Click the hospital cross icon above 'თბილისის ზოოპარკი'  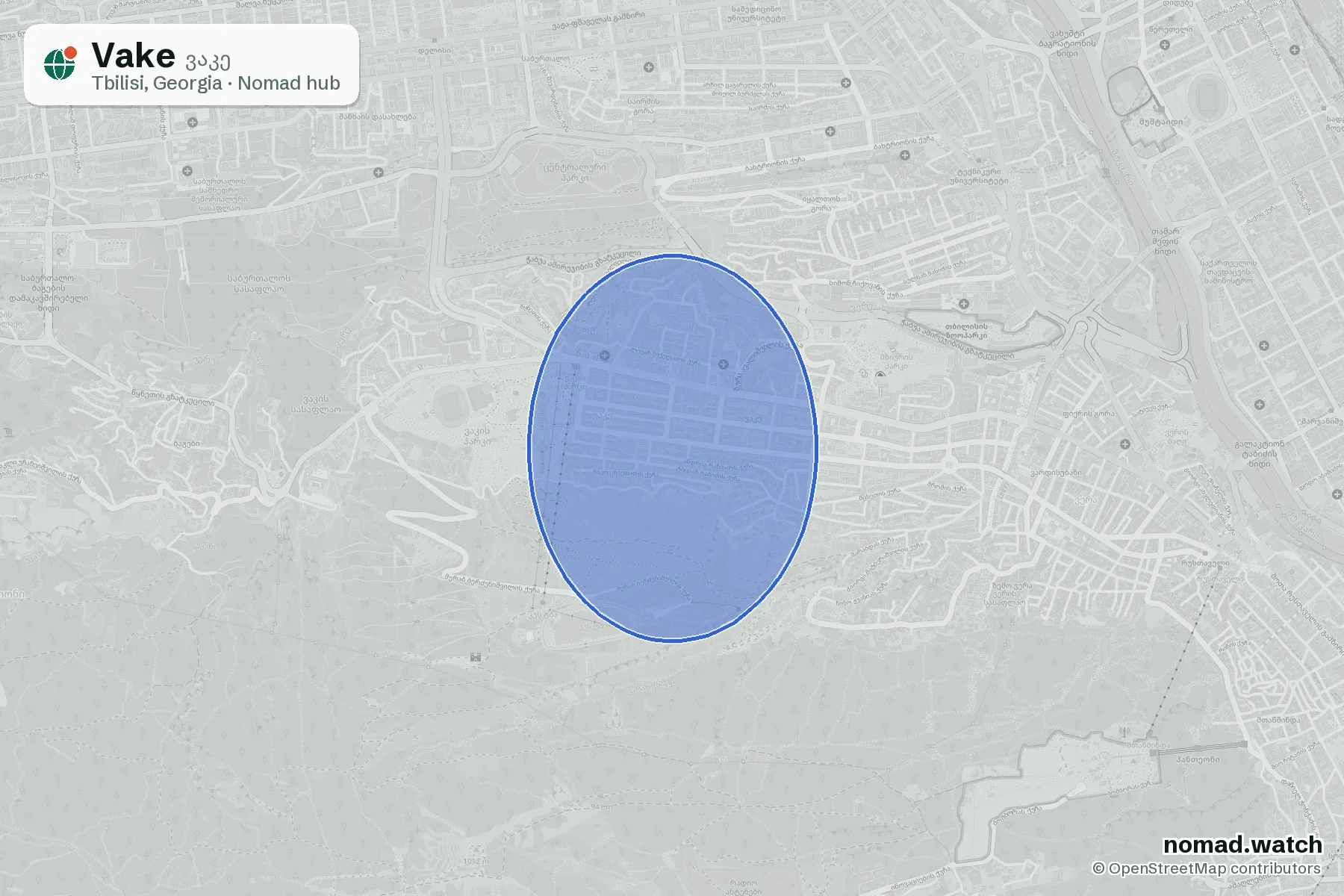pyautogui.click(x=964, y=304)
